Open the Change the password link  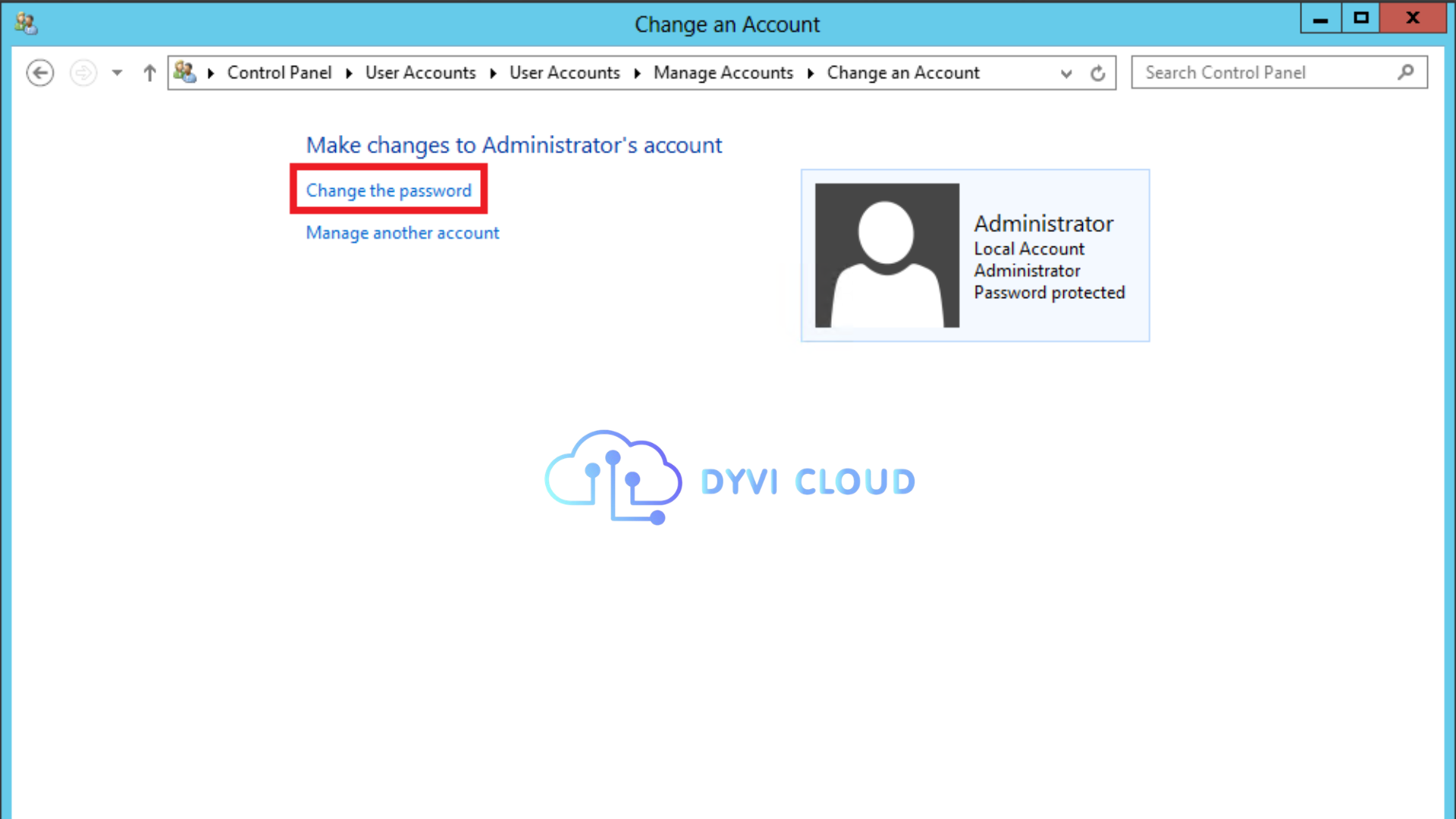coord(388,190)
